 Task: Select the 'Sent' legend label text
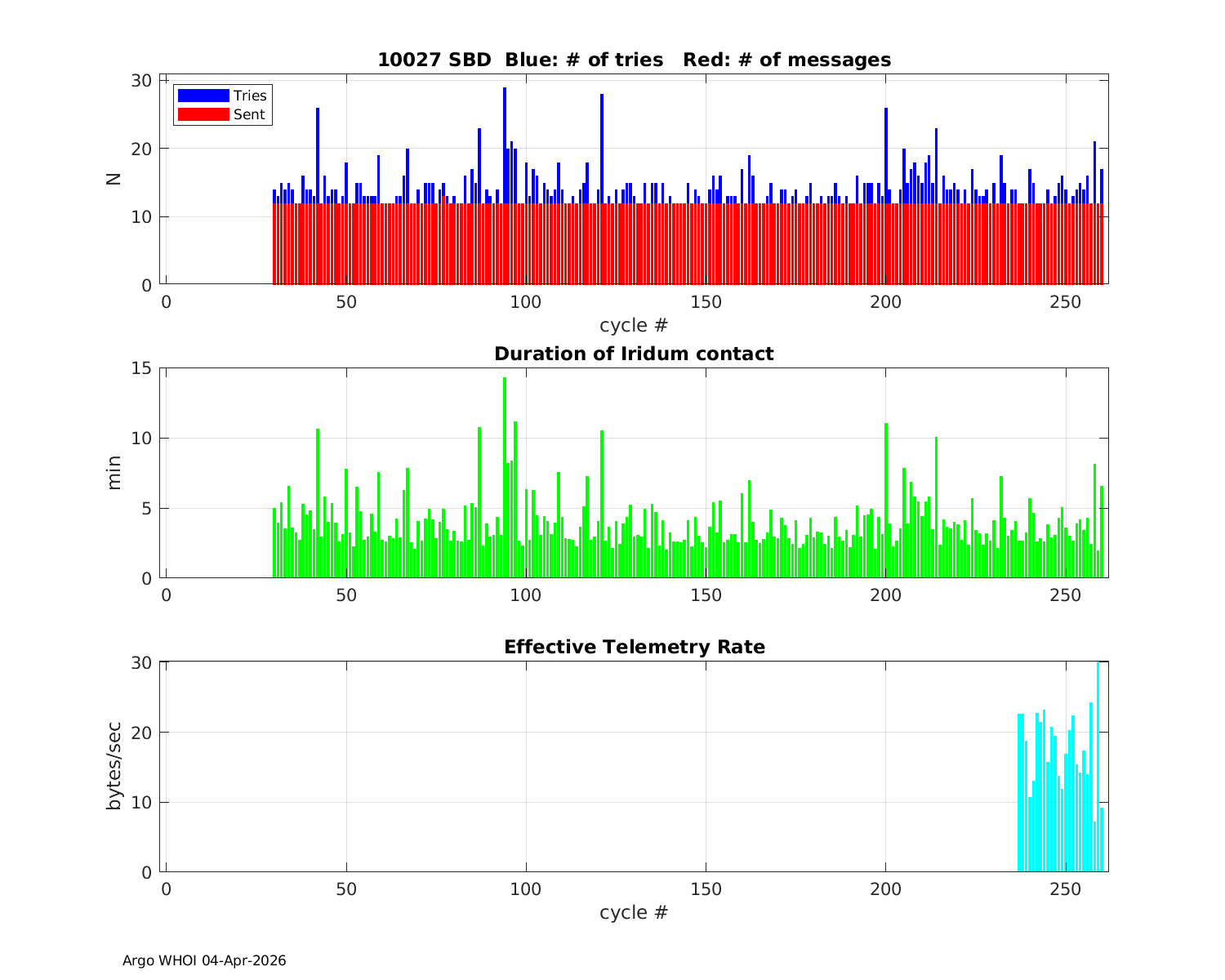point(249,114)
